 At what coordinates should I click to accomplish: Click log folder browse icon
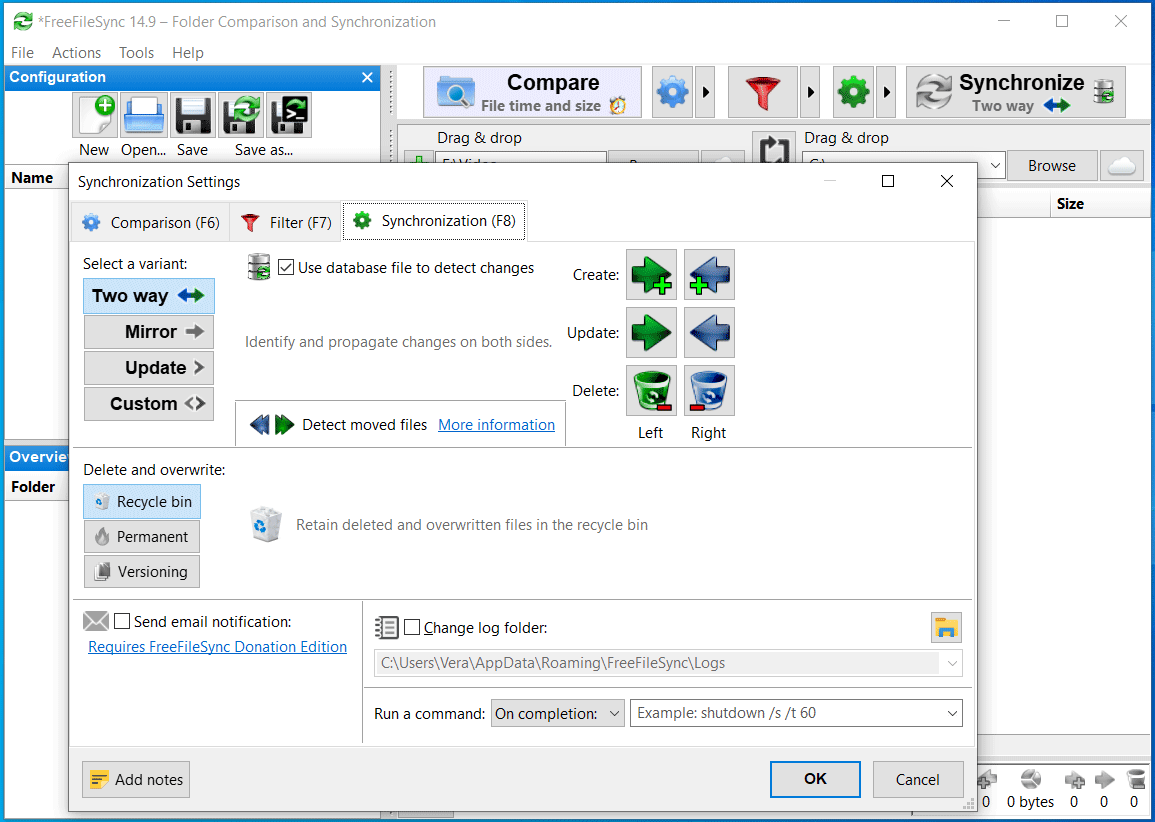tap(946, 628)
